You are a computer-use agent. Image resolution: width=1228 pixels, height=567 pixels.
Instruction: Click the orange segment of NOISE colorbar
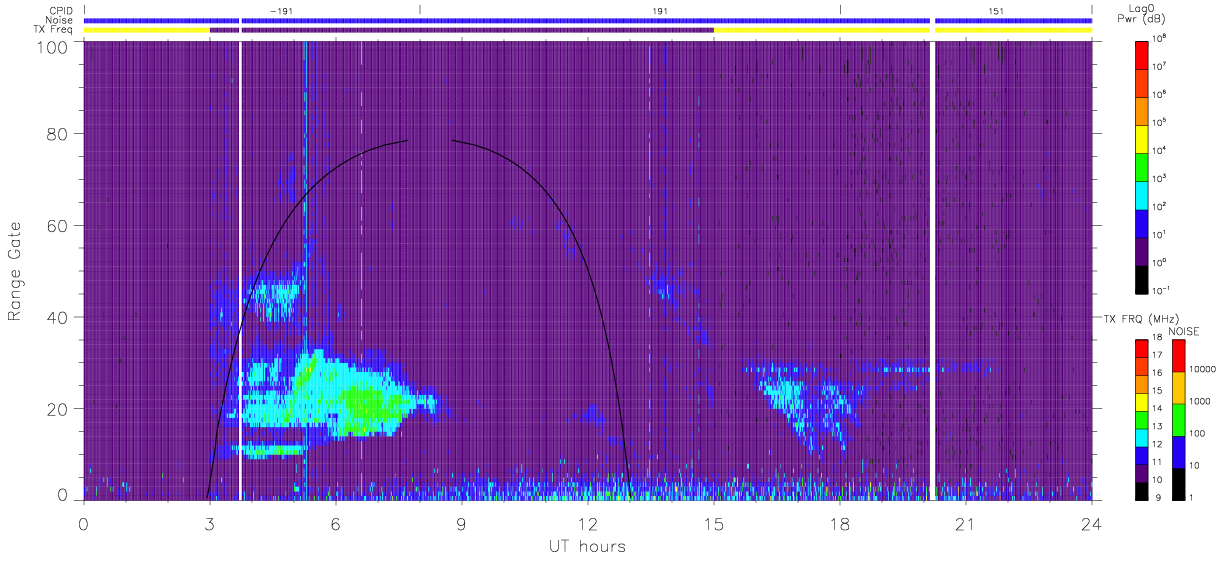1178,388
